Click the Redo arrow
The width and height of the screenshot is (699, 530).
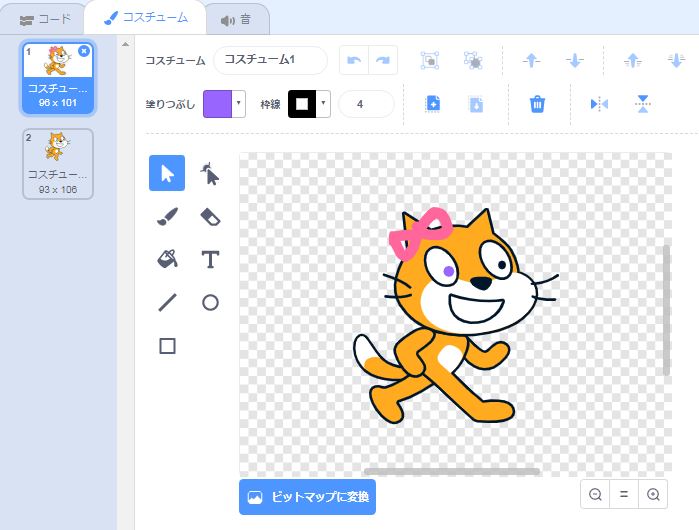383,60
